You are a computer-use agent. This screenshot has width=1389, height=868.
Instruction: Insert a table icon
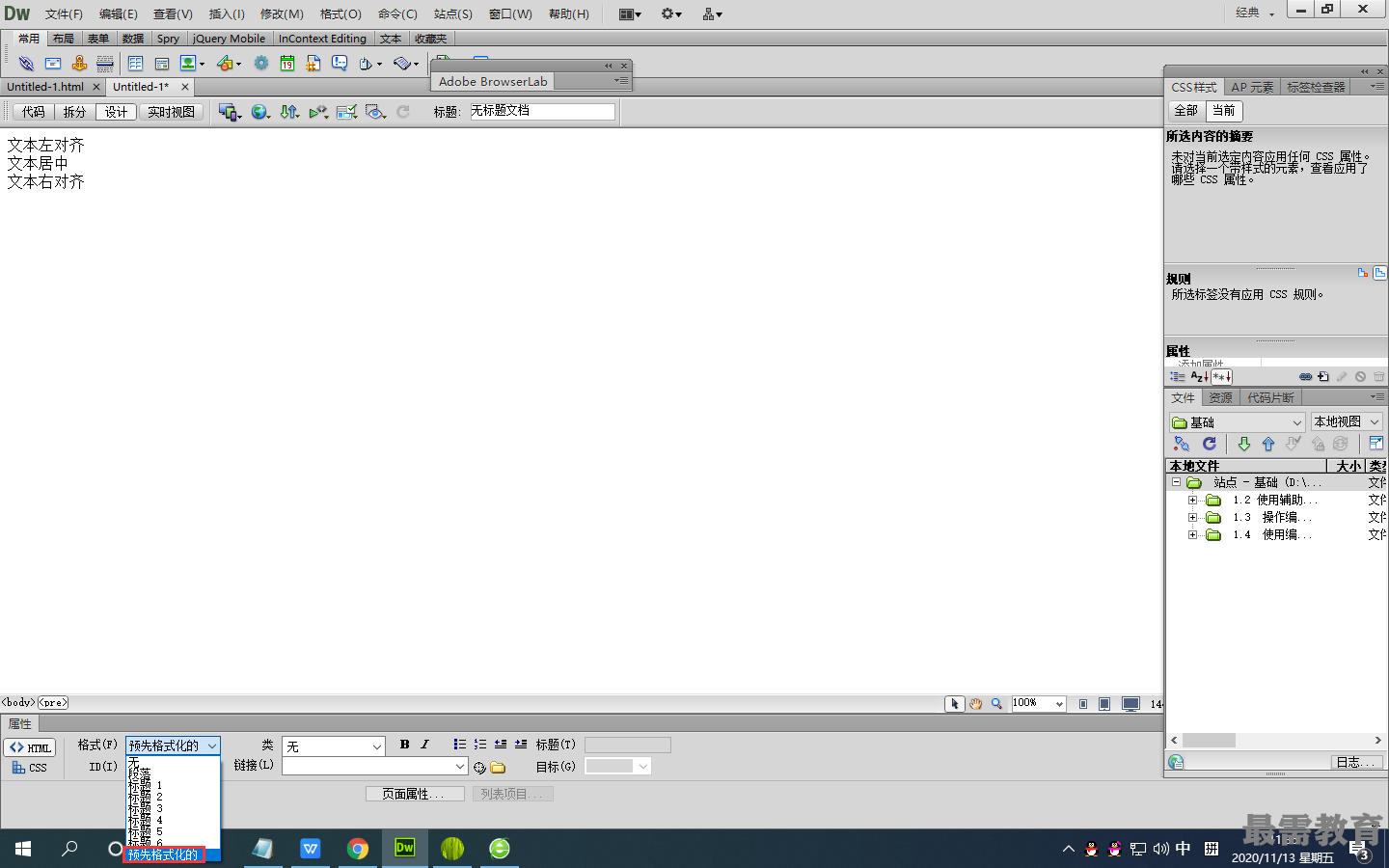pos(135,64)
